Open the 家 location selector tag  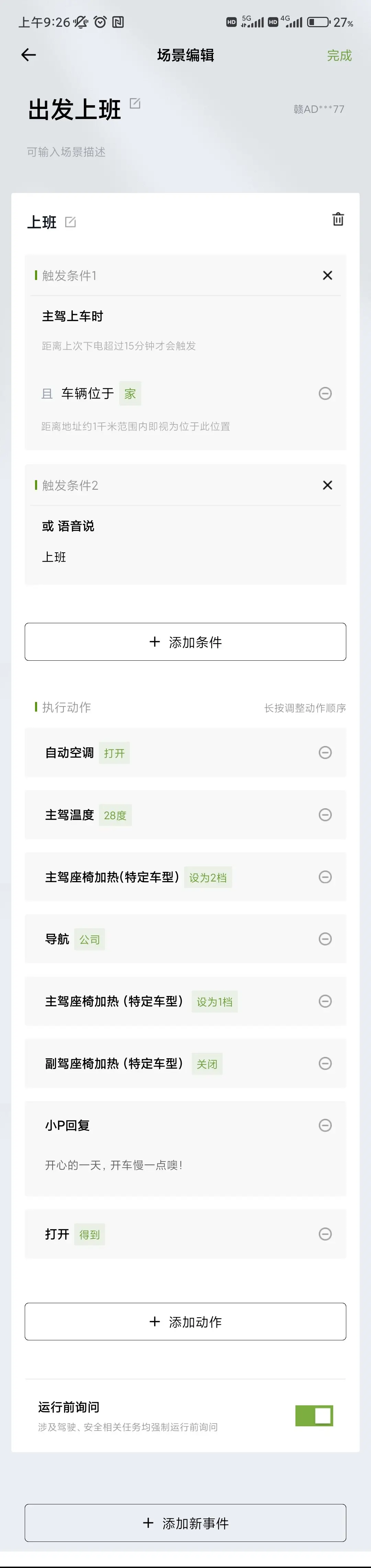(130, 394)
